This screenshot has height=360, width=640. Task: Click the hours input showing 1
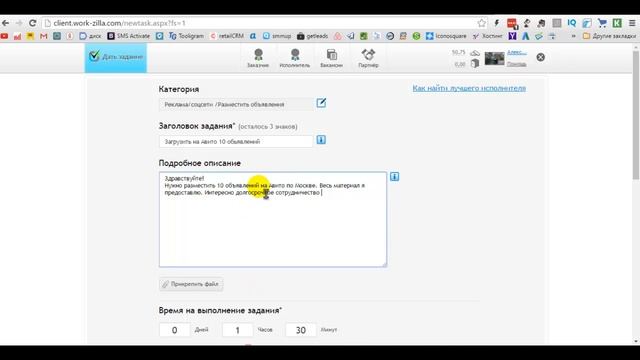click(238, 330)
